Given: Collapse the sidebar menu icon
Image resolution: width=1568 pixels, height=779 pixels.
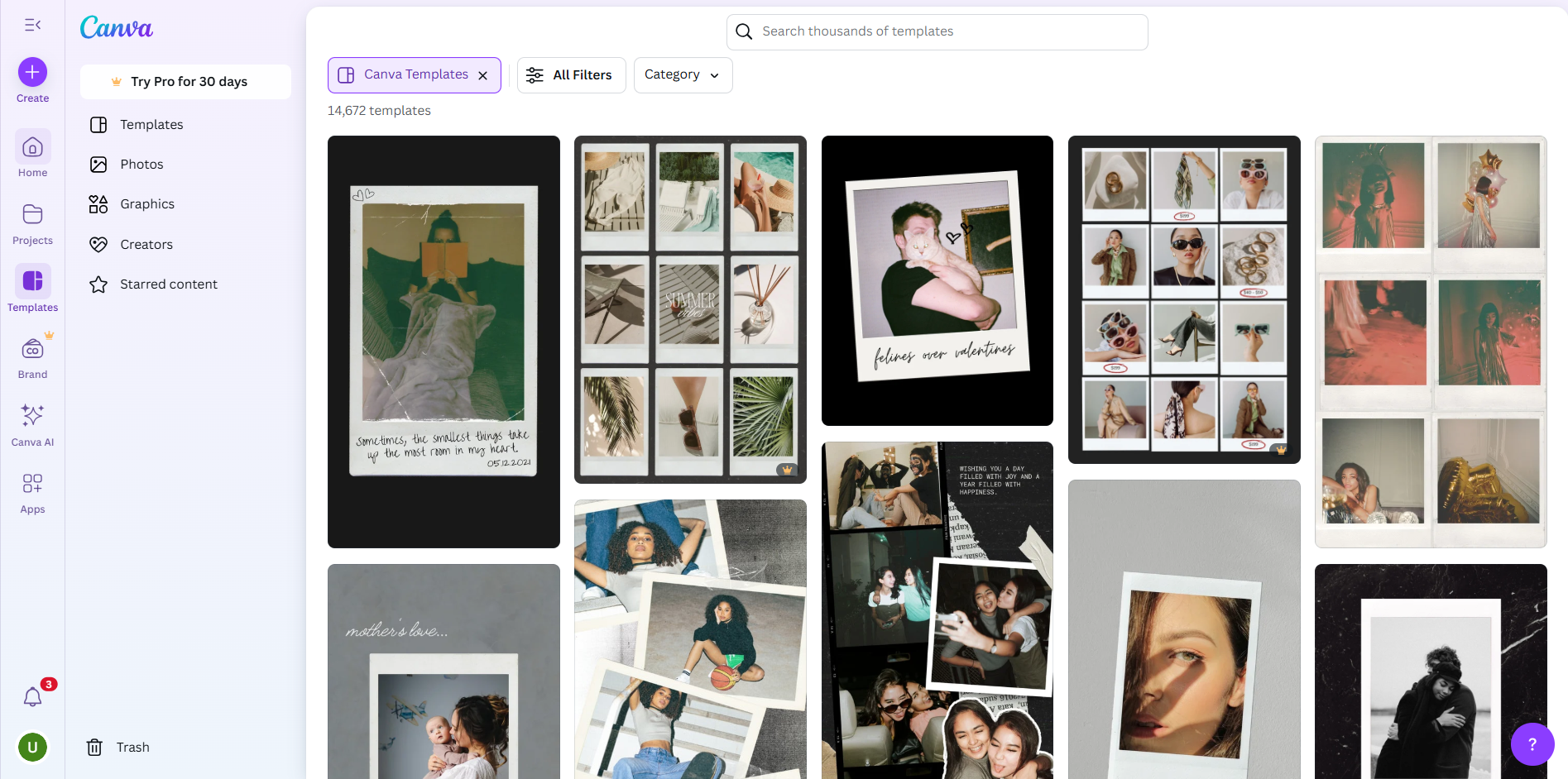Looking at the screenshot, I should 32,25.
